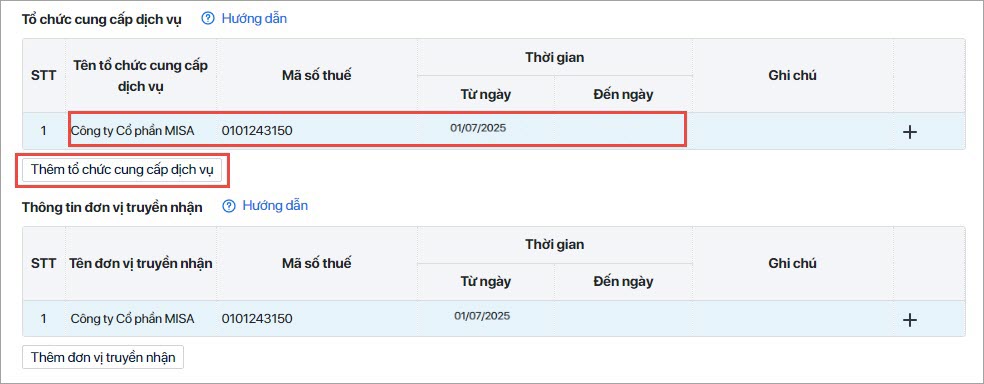Click Từ ngày 01/07/2025 in transmission unit row
The height and width of the screenshot is (384, 984).
pos(482,316)
